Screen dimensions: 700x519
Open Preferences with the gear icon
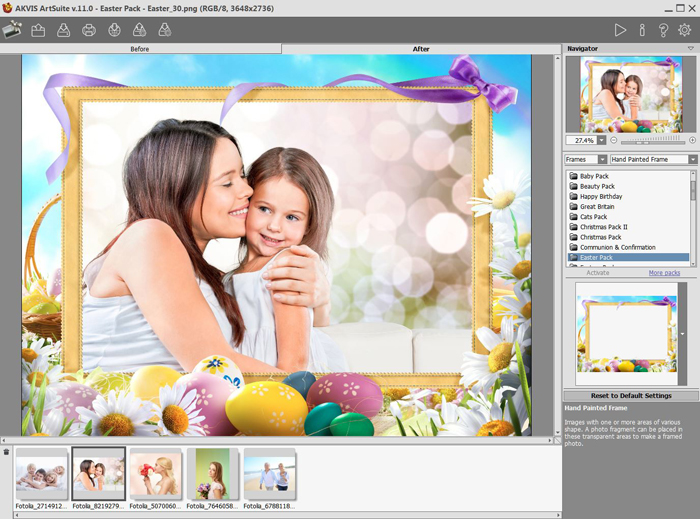coord(685,30)
